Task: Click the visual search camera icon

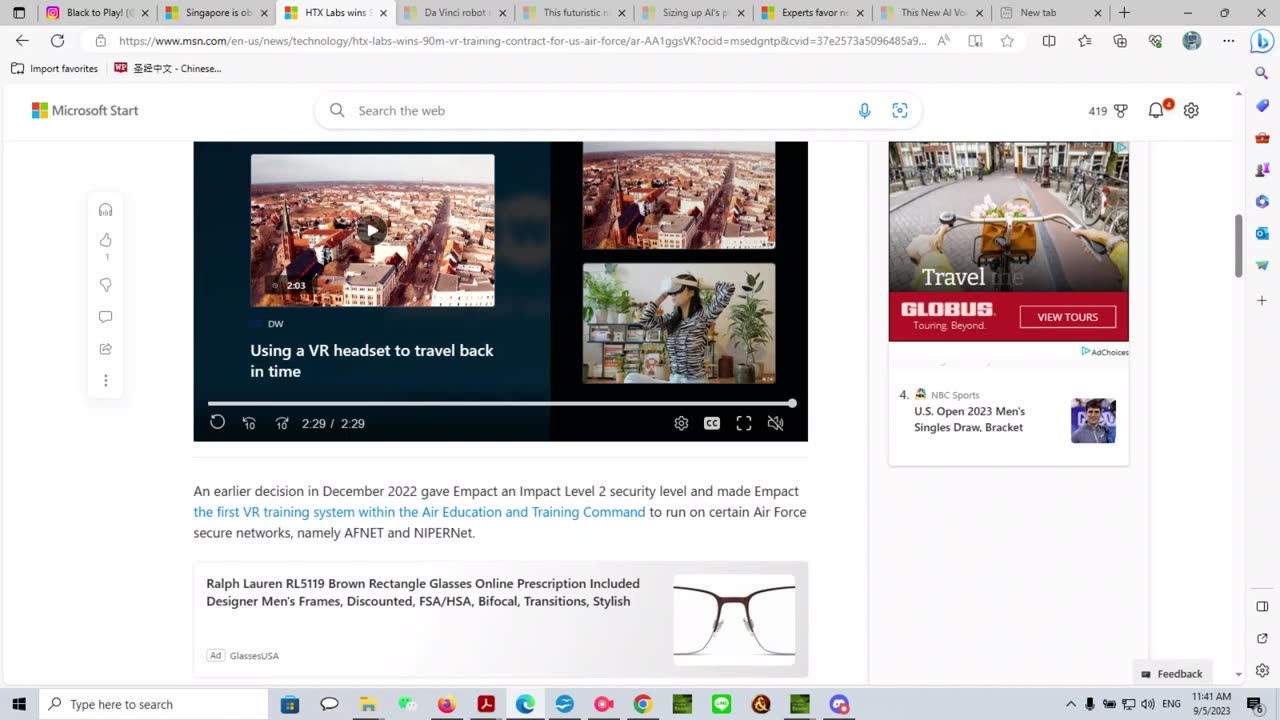Action: coord(900,111)
